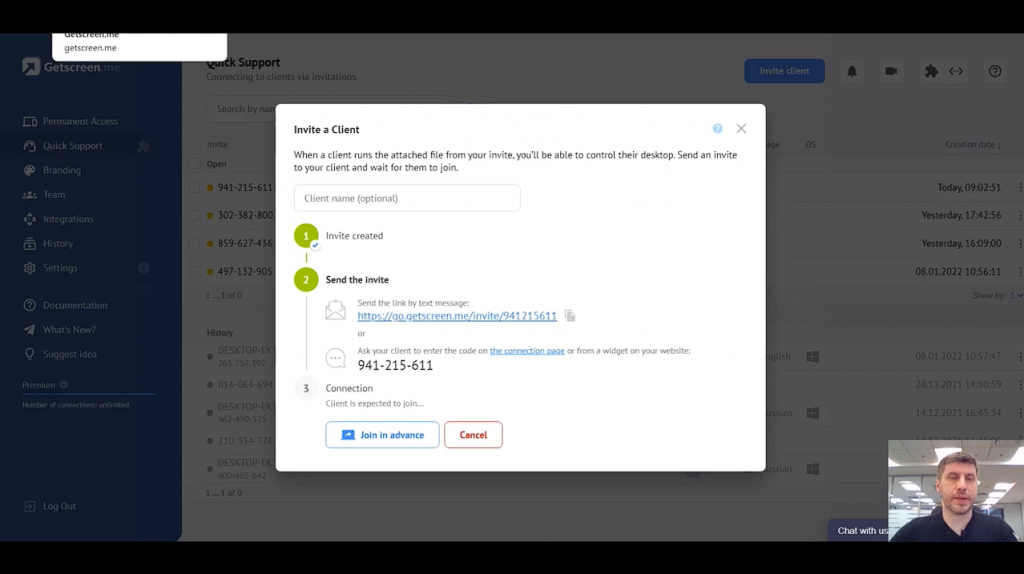
Task: Sort by Creation date column header
Action: tap(973, 144)
